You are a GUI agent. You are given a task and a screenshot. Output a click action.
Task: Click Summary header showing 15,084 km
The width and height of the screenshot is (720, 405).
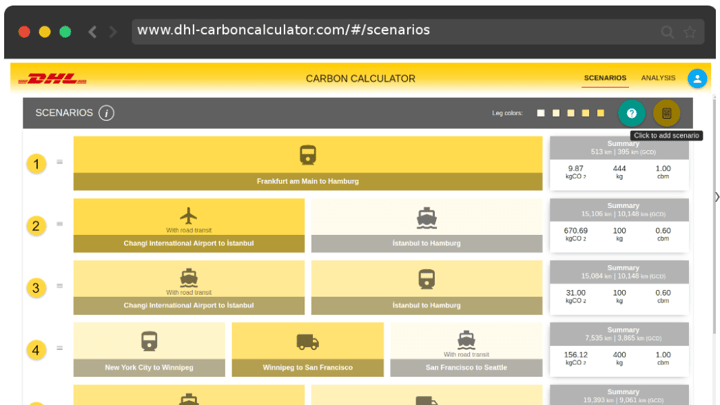[619, 272]
